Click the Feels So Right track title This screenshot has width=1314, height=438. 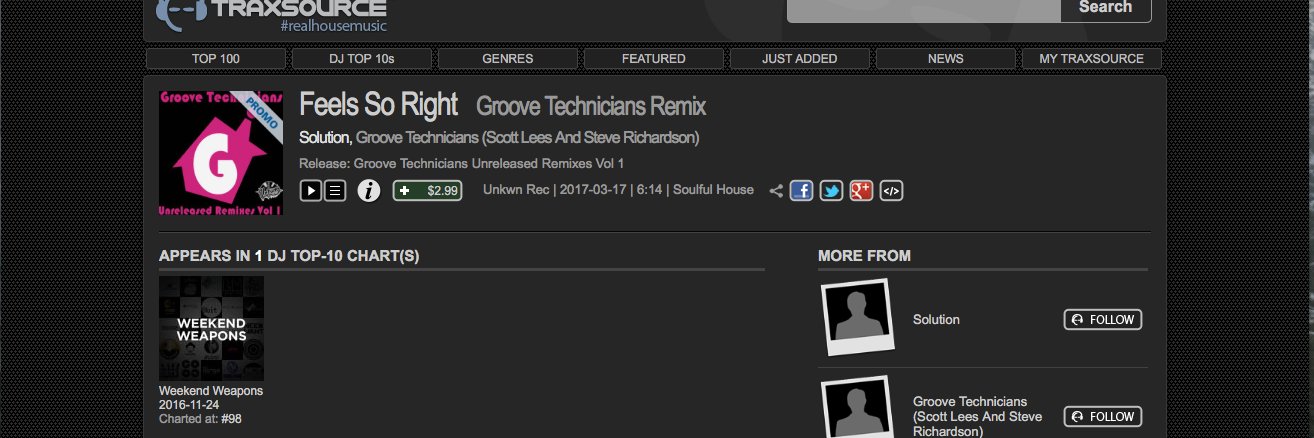(378, 104)
